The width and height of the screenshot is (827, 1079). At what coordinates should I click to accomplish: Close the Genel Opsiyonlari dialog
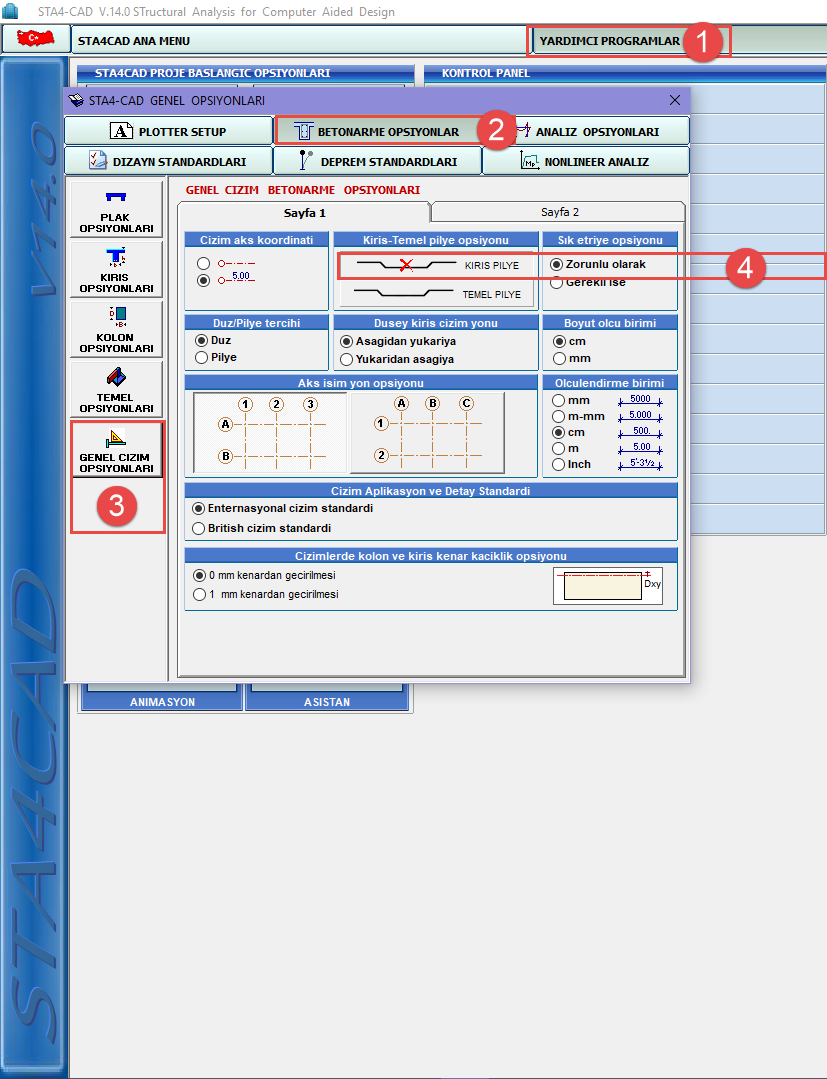tap(675, 100)
